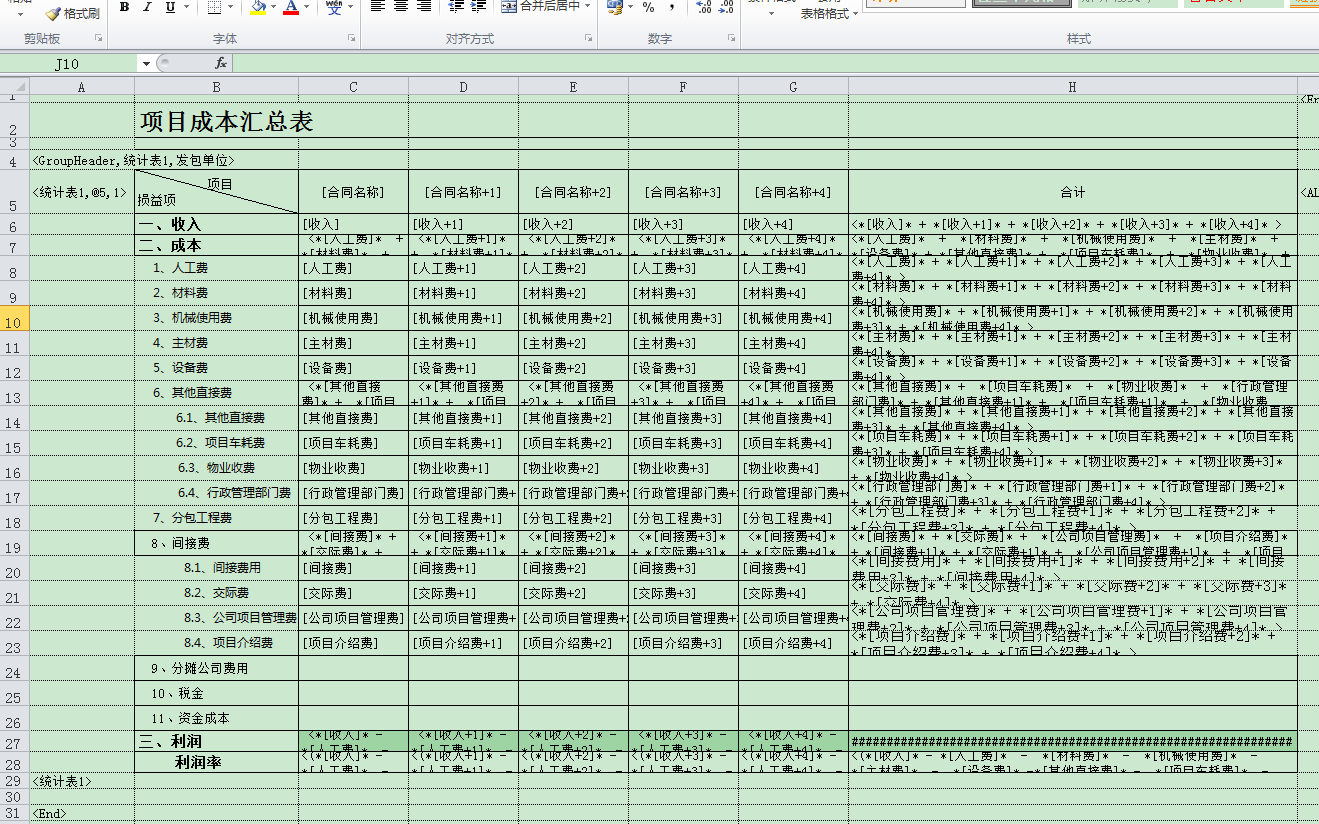Apply the red font color
1319x824 pixels.
[290, 8]
